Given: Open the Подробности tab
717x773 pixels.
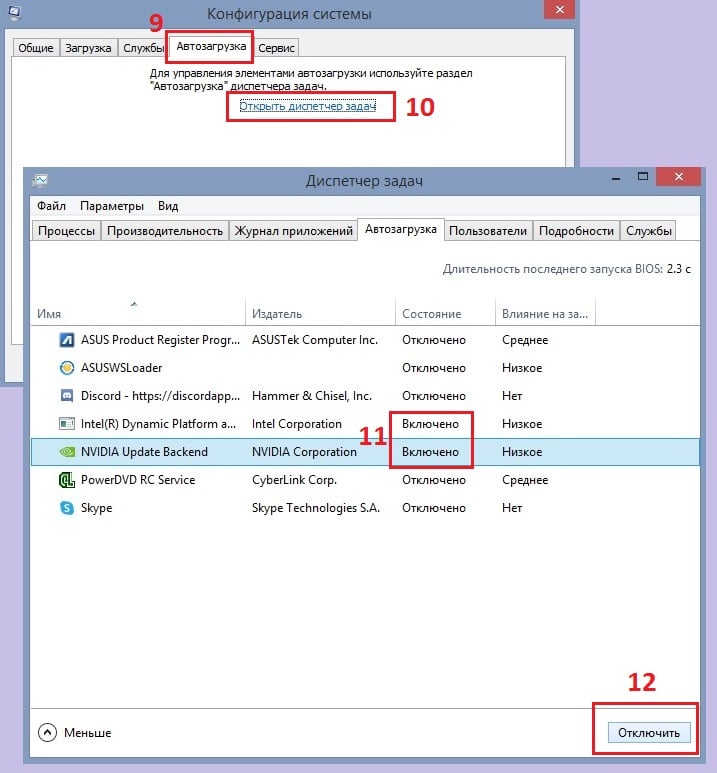Looking at the screenshot, I should click(576, 231).
